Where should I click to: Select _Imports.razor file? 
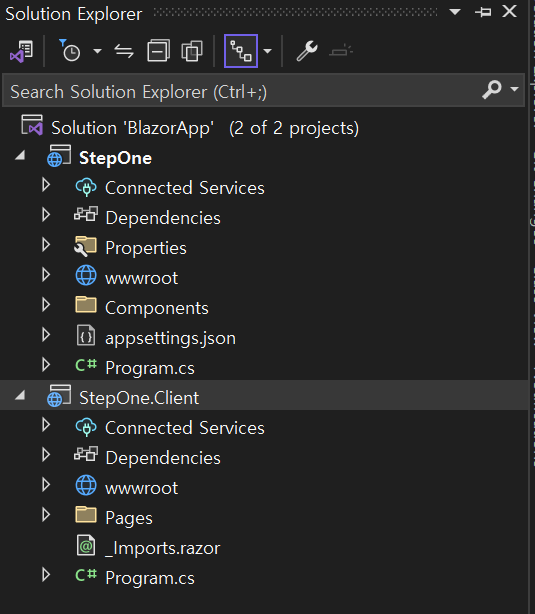click(x=163, y=548)
